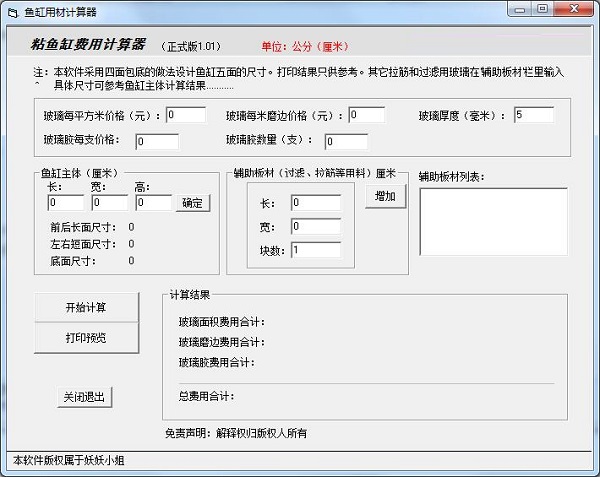The image size is (600, 477).
Task: Start calculation with 开始计算 button
Action: coord(85,307)
